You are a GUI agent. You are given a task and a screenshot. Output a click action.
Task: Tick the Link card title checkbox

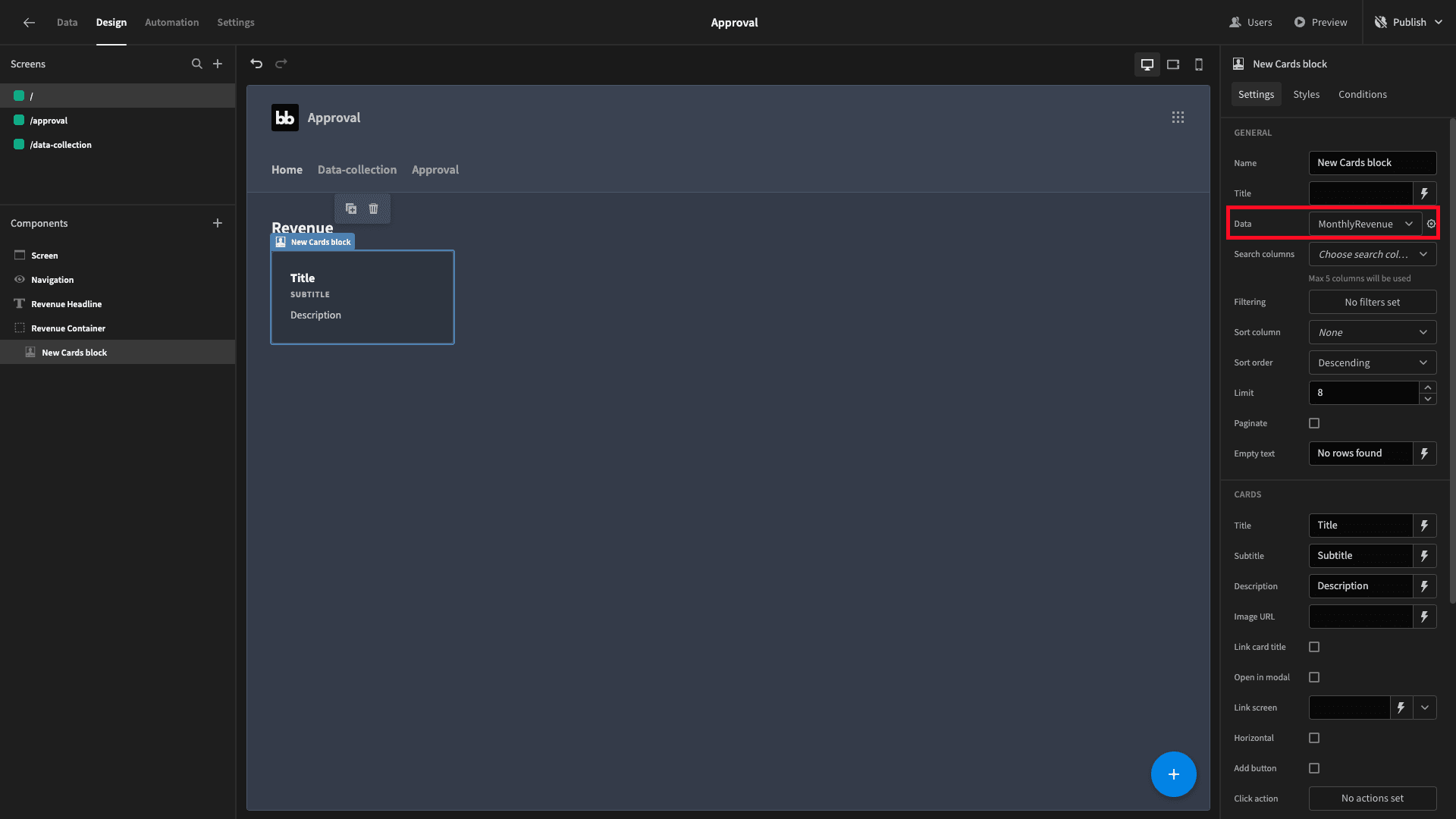click(1314, 647)
